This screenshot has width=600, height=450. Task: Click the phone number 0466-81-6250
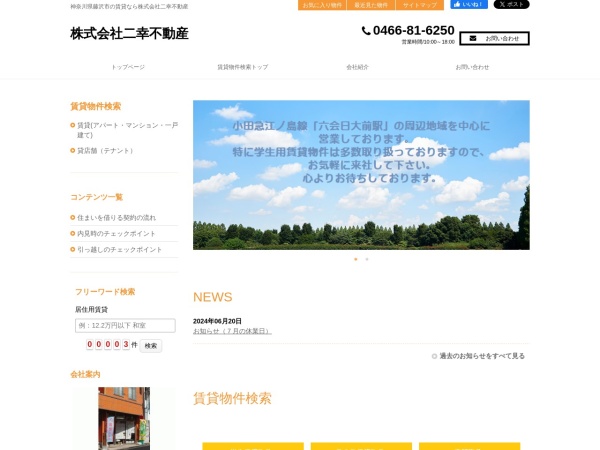[413, 30]
